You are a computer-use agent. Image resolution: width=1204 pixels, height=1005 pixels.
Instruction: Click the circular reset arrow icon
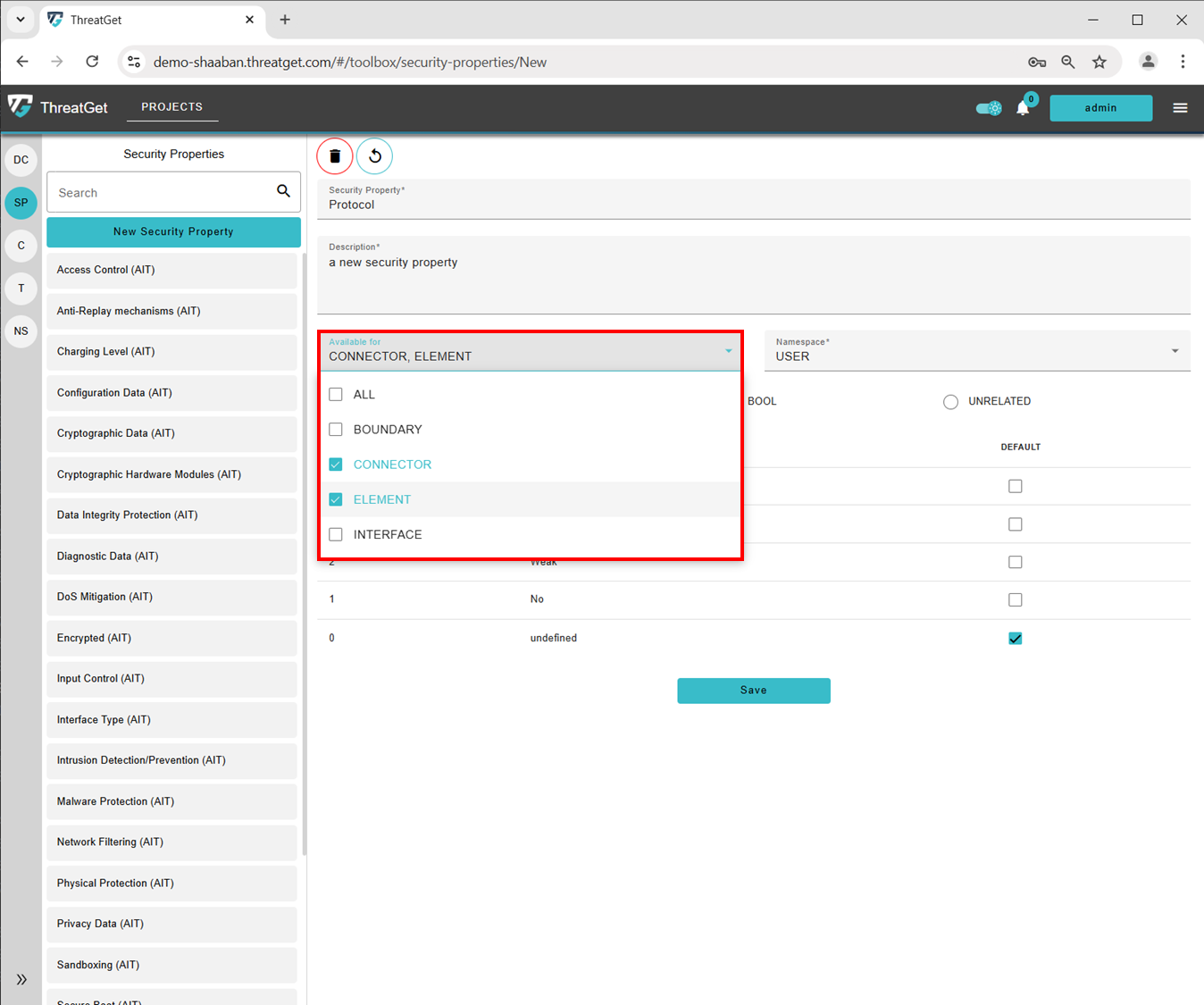point(375,156)
